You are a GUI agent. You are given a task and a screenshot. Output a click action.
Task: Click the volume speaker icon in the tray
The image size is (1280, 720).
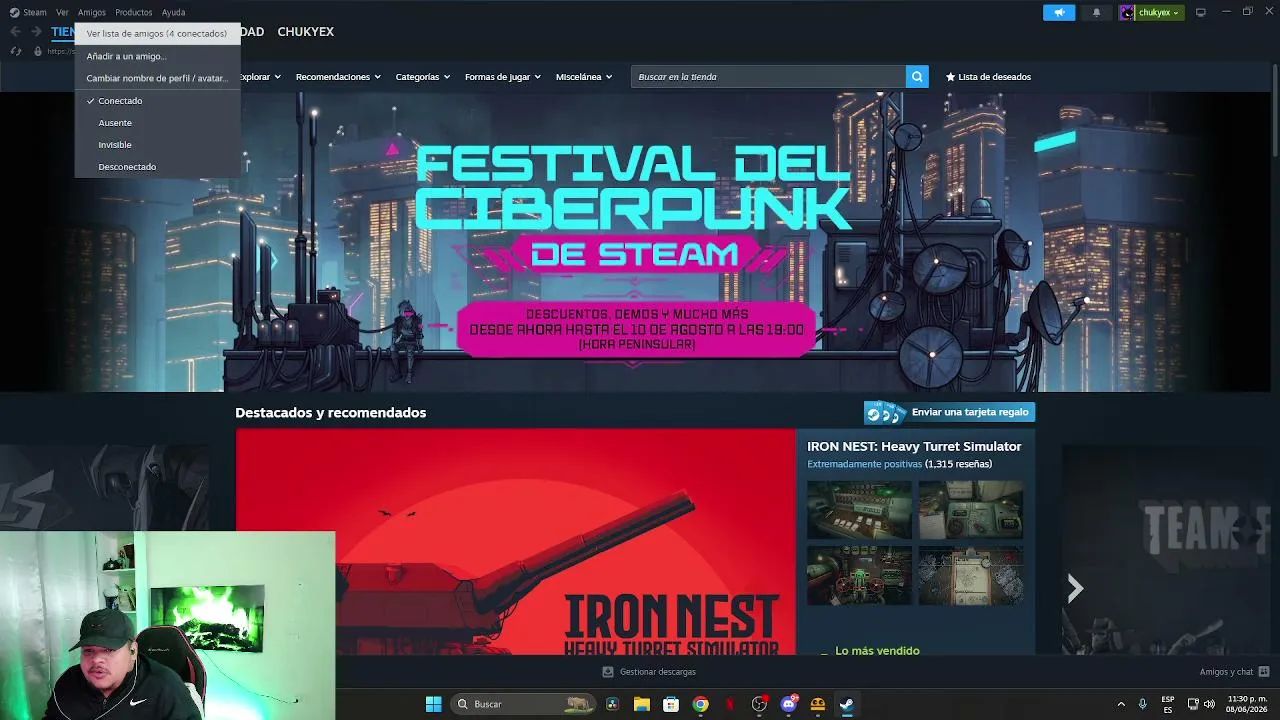tap(1210, 704)
